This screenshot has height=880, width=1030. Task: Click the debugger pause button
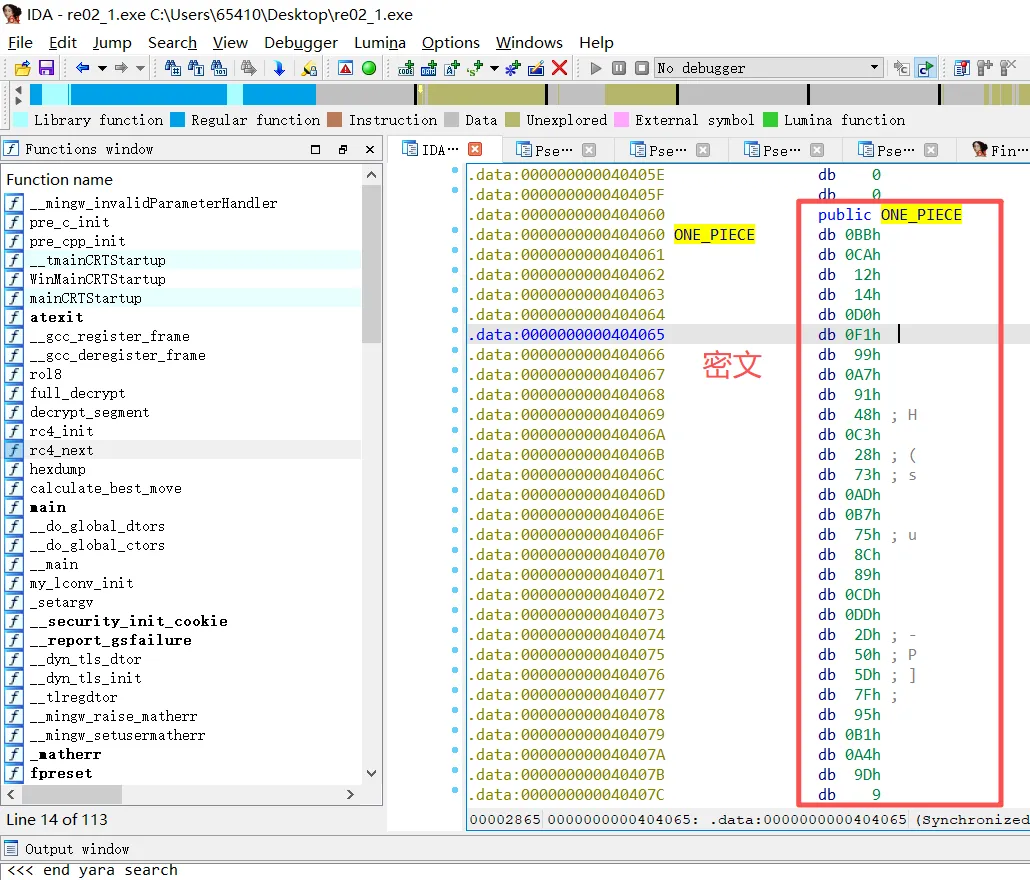pyautogui.click(x=619, y=68)
